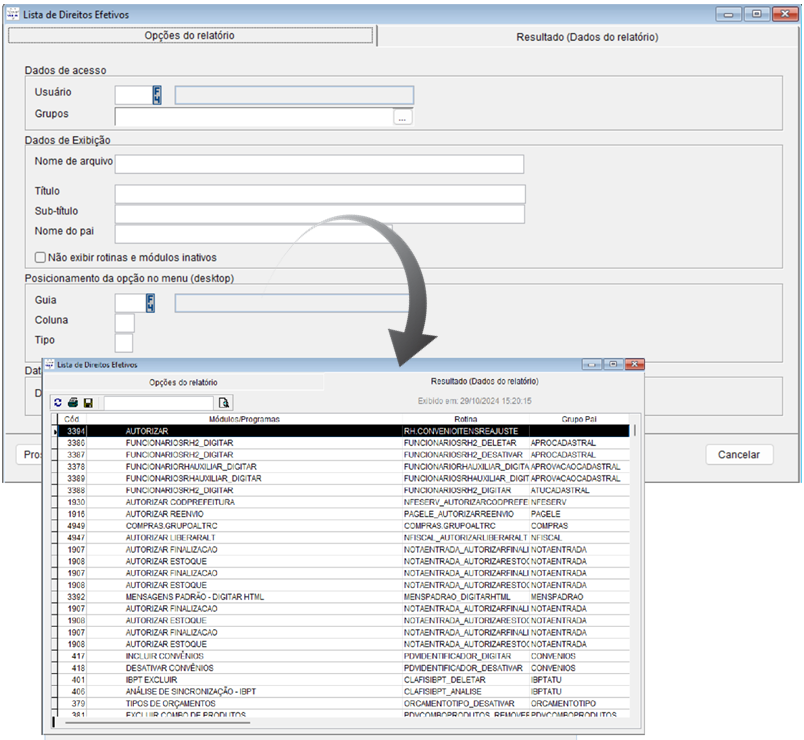
Task: Open 'Resultado (Dados do relatório)' tab in main window
Action: 587,36
